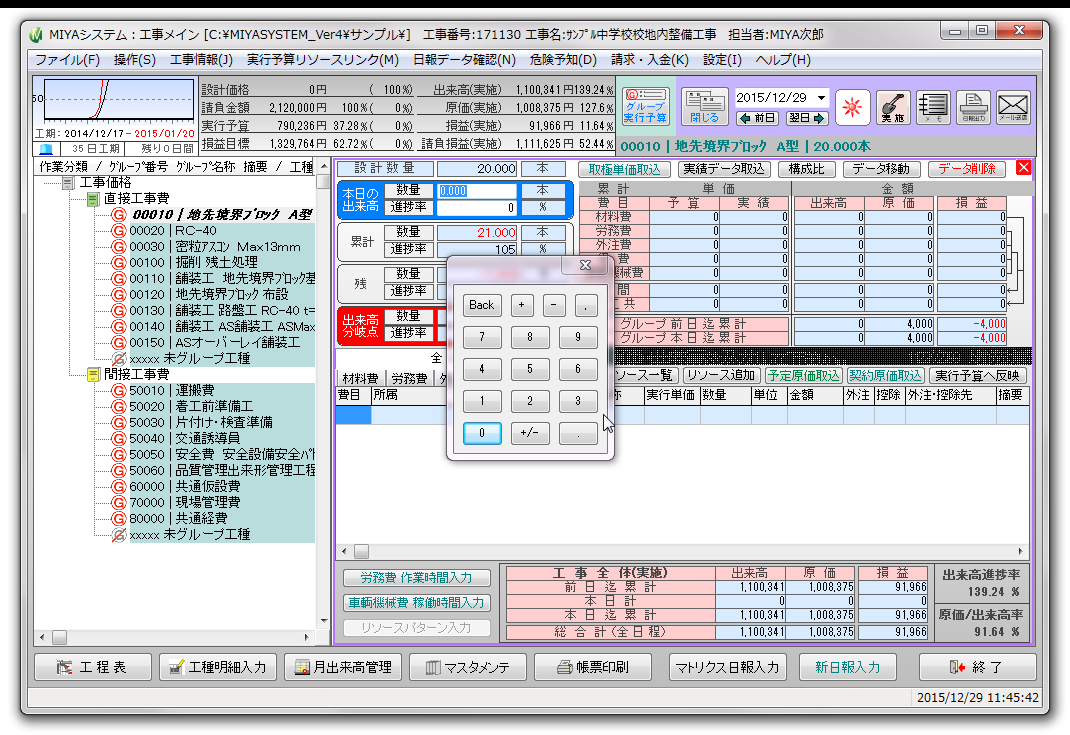Click the 本日の出来高 数量 input field
1070x735 pixels.
tap(476, 190)
